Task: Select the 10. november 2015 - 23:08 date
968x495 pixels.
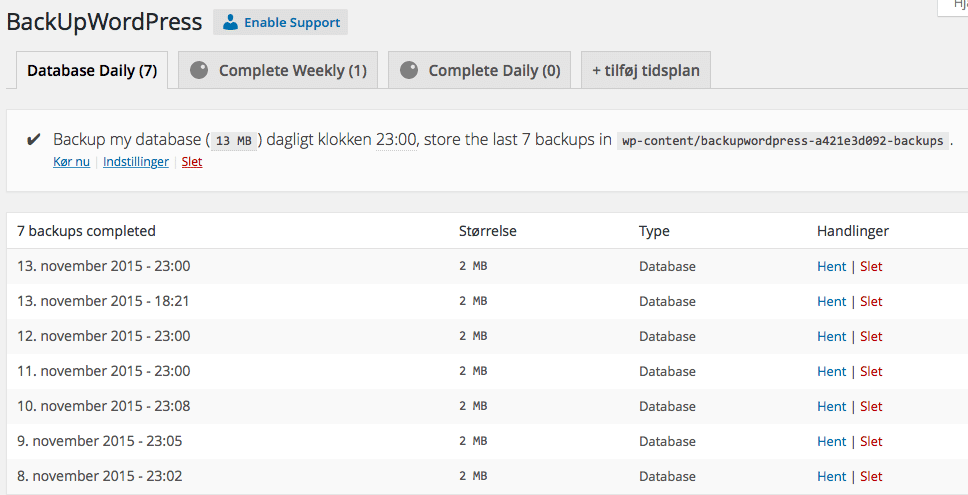Action: point(104,406)
